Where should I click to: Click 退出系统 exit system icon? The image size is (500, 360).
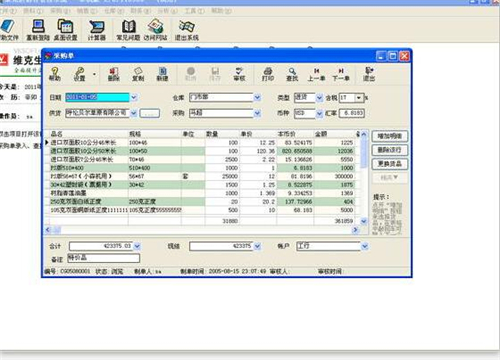pos(187,30)
